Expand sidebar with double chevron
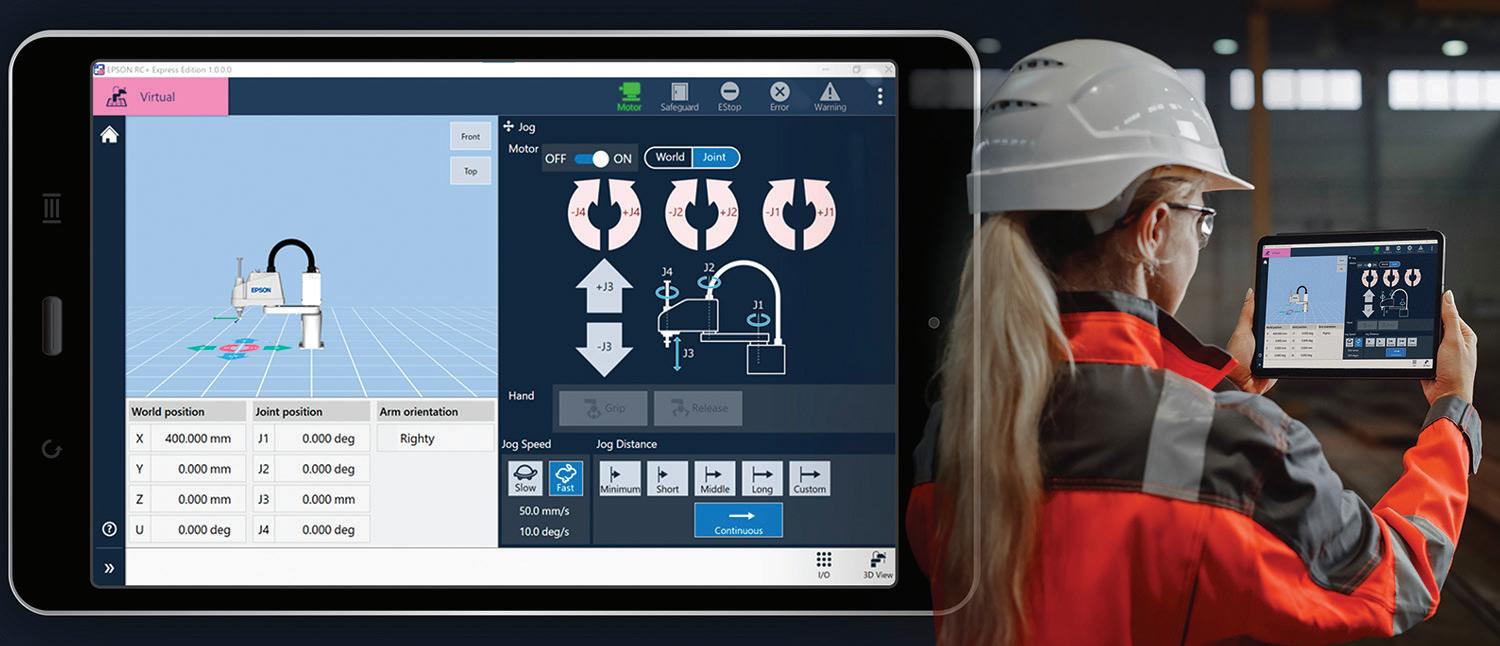Image resolution: width=1500 pixels, height=646 pixels. click(x=109, y=568)
